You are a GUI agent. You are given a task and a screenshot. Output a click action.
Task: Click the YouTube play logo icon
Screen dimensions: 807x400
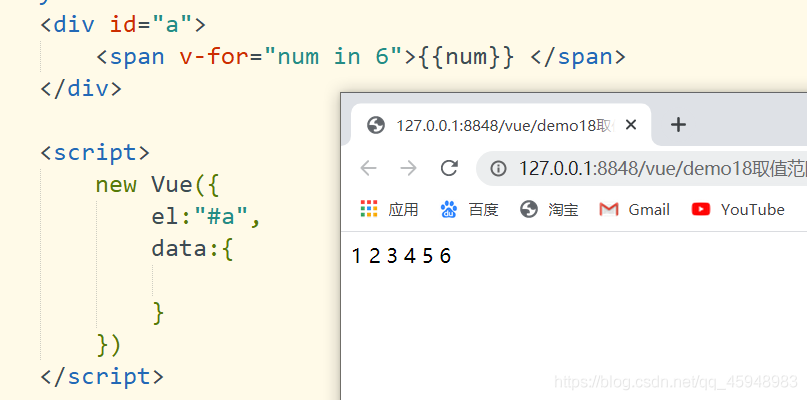[x=701, y=209]
